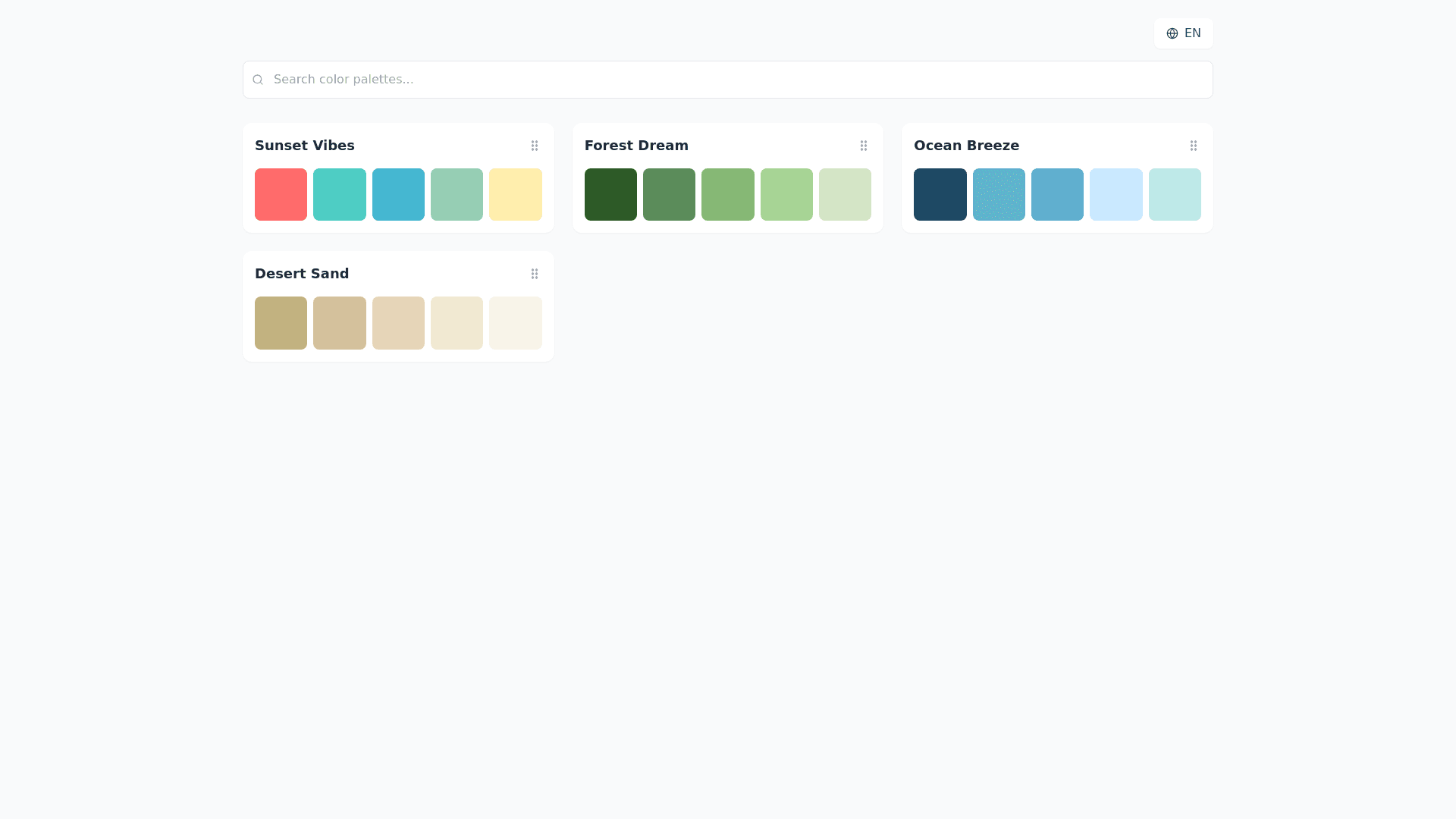Viewport: 1456px width, 819px height.
Task: Select the lightest cream Desert Sand swatch
Action: pyautogui.click(x=515, y=323)
